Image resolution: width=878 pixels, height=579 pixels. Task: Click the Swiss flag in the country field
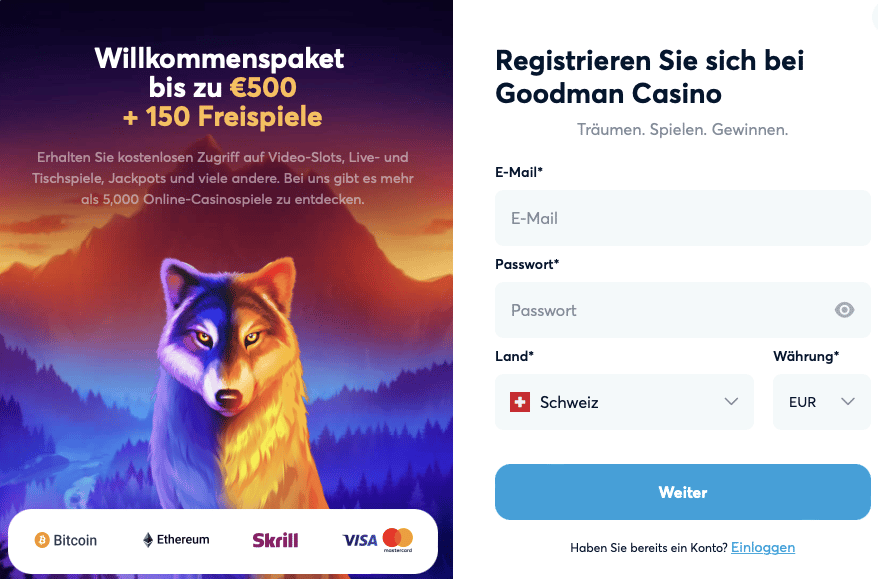click(521, 401)
